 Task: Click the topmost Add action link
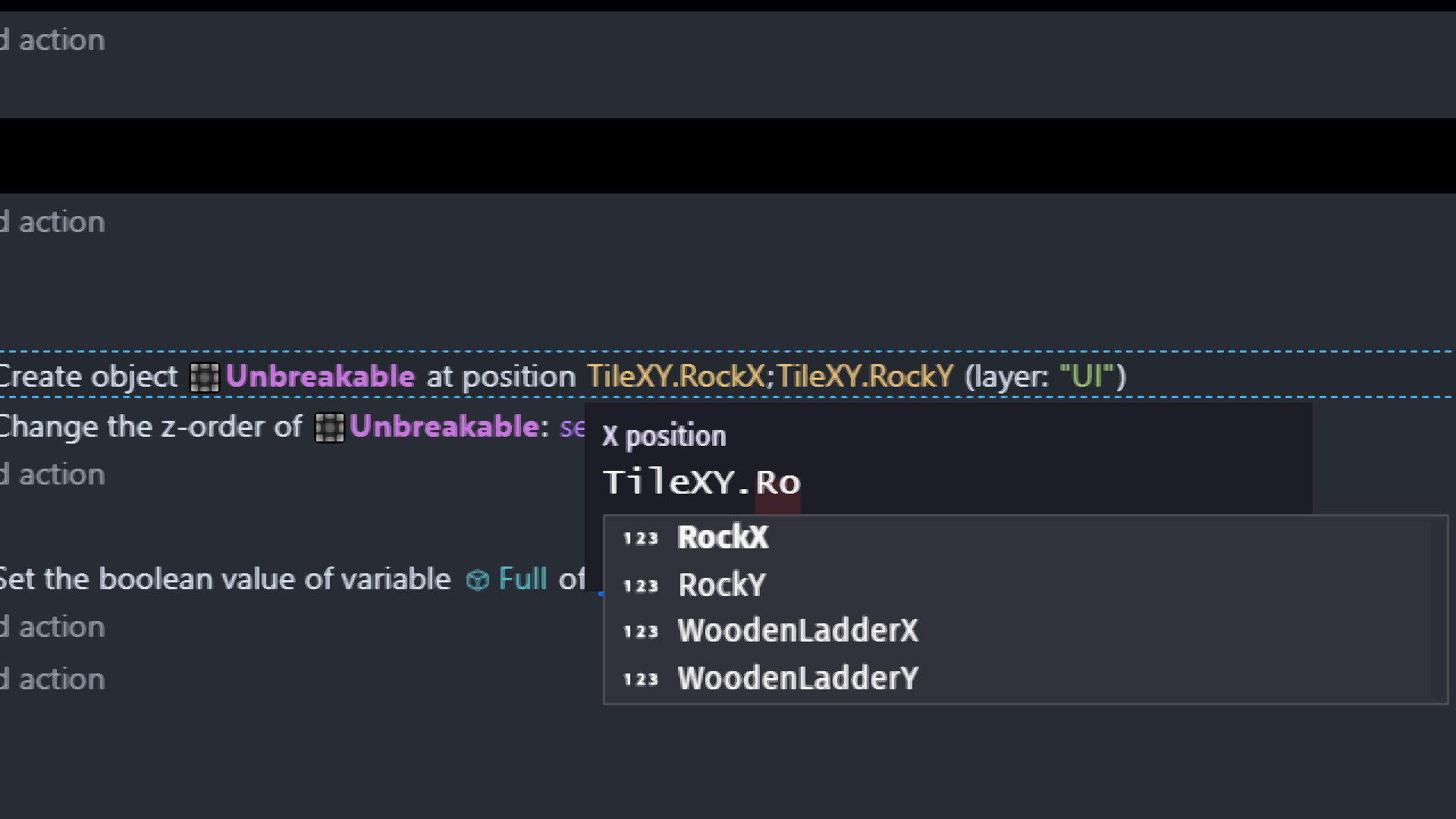point(53,41)
